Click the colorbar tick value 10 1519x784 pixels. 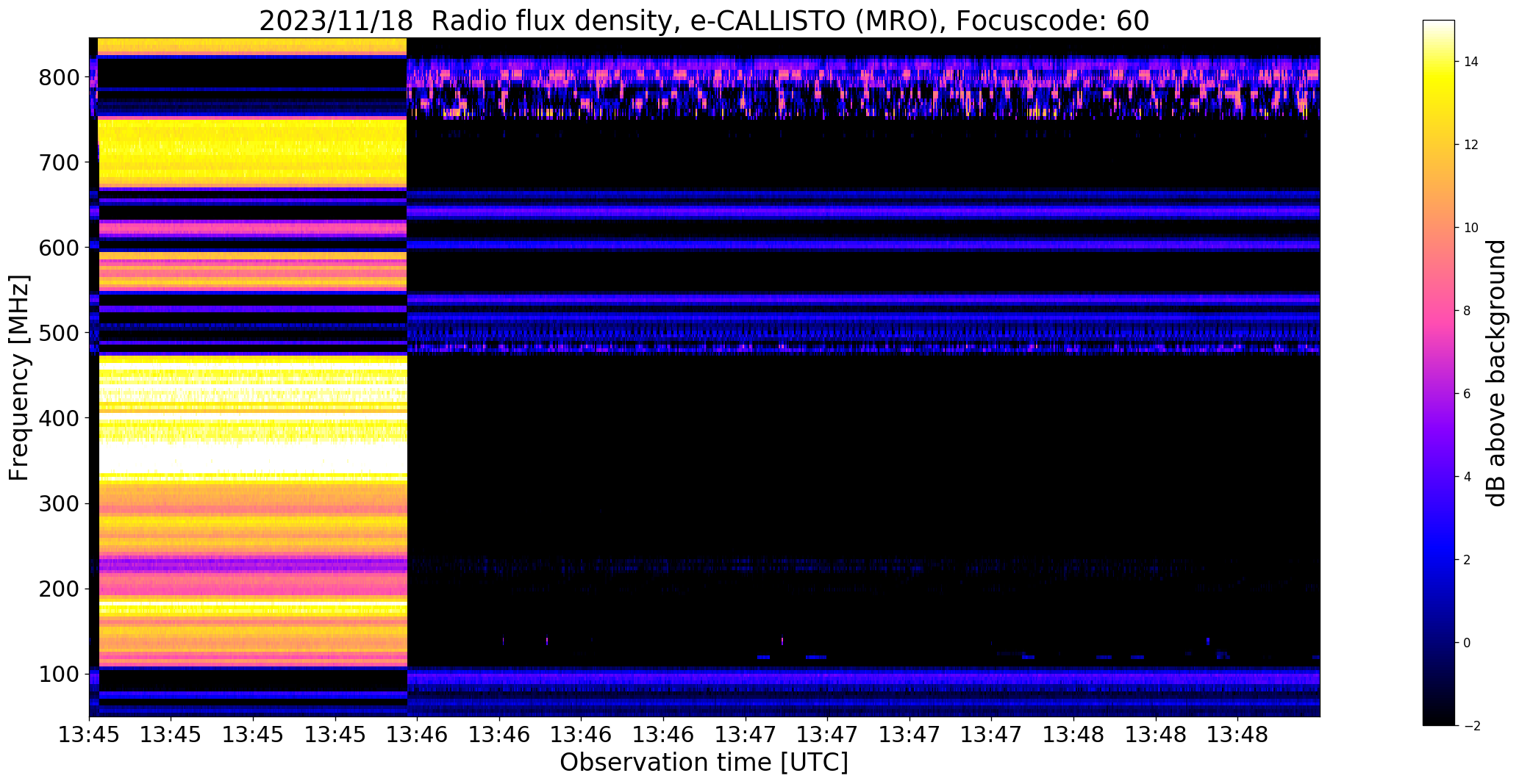[1470, 228]
